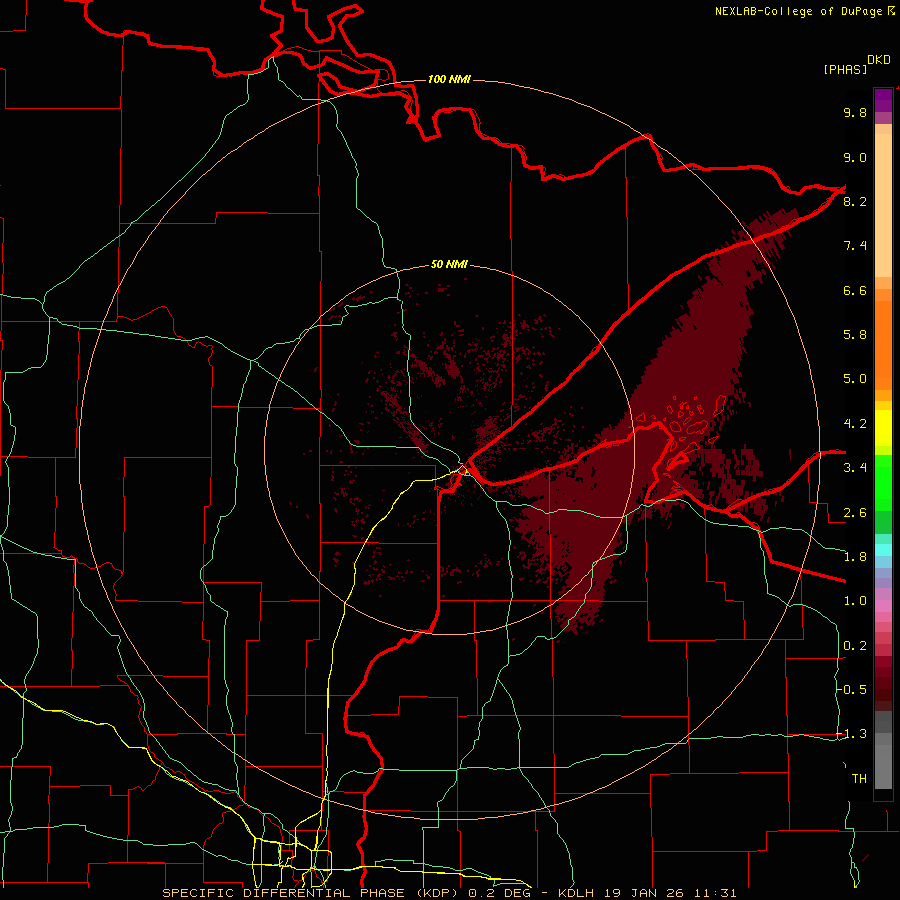Click the pink segment of the color bar

point(883,606)
